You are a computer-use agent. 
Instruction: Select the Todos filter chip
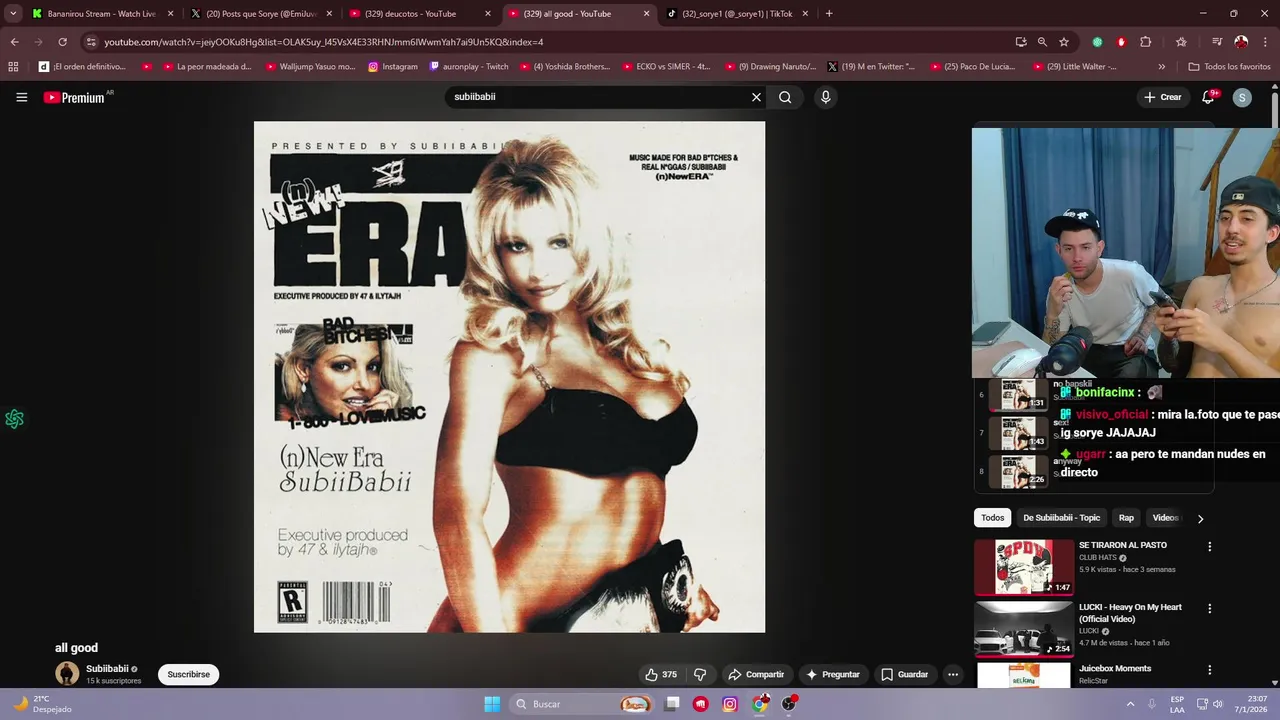(x=993, y=518)
